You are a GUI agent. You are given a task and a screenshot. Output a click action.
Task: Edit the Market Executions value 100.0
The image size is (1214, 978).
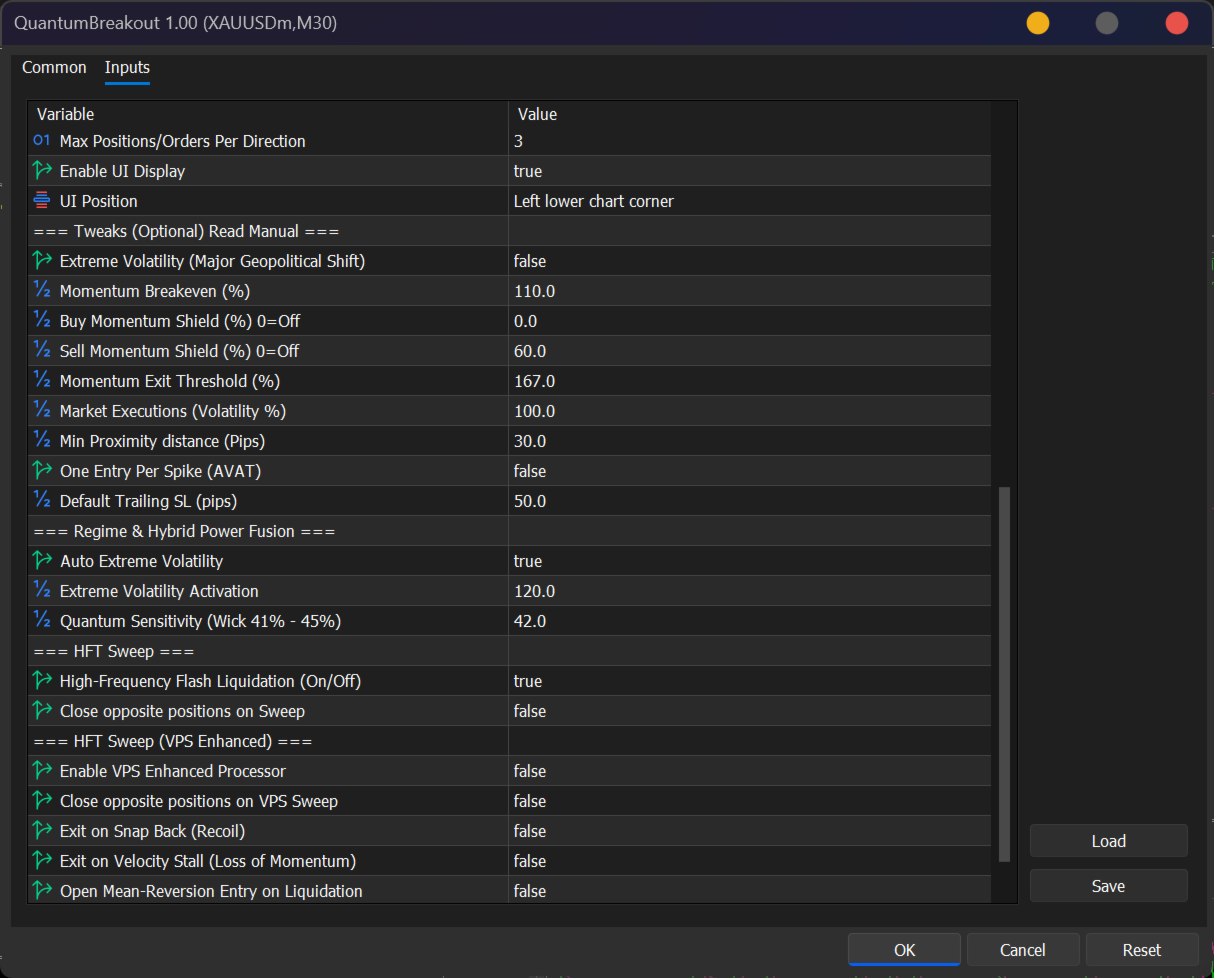pos(749,411)
